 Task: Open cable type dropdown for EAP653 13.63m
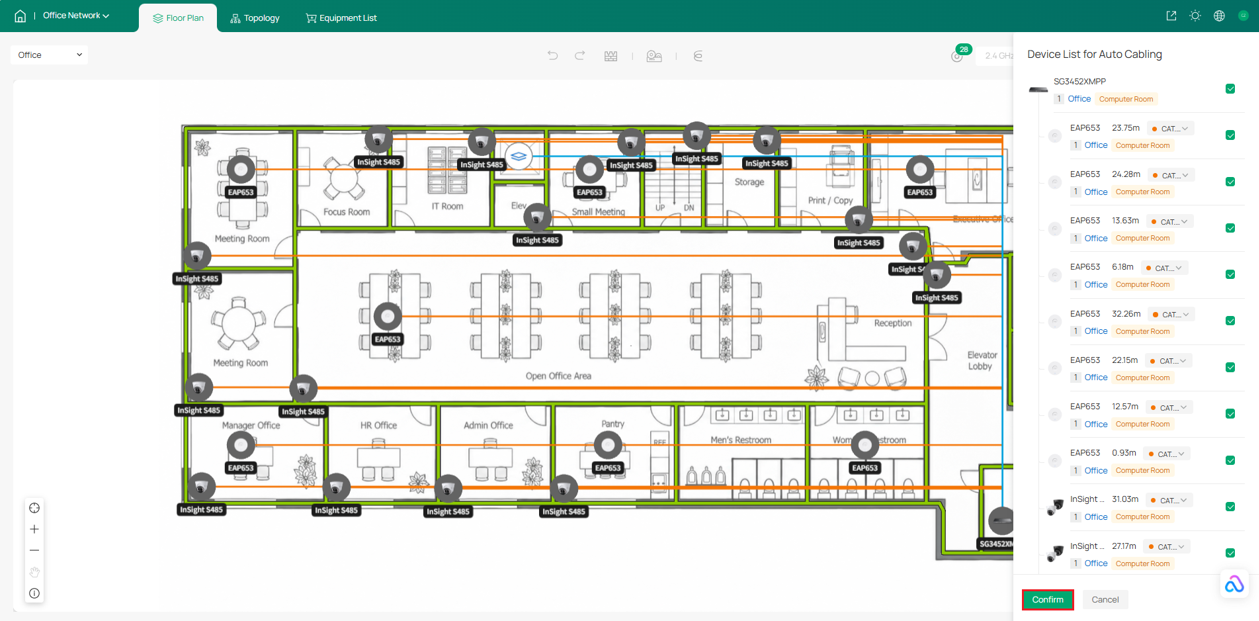tap(1170, 221)
